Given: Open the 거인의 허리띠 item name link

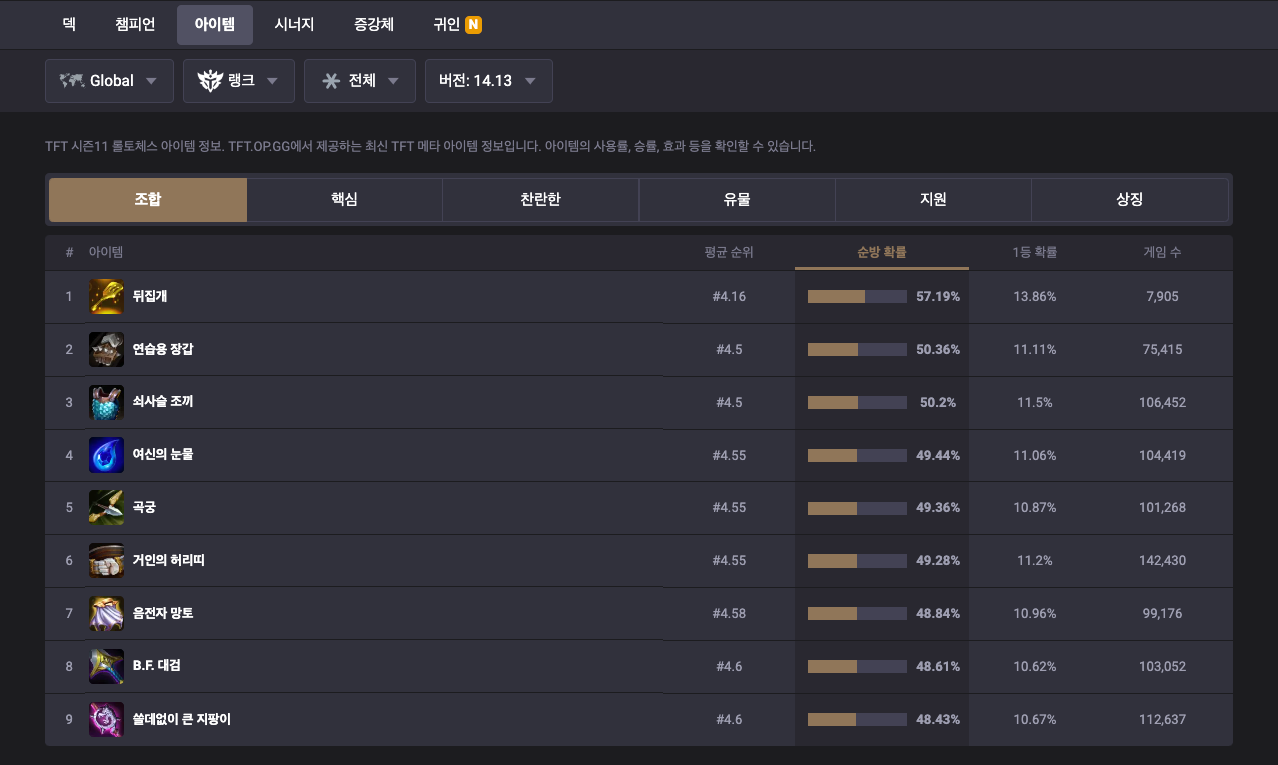Looking at the screenshot, I should [168, 561].
